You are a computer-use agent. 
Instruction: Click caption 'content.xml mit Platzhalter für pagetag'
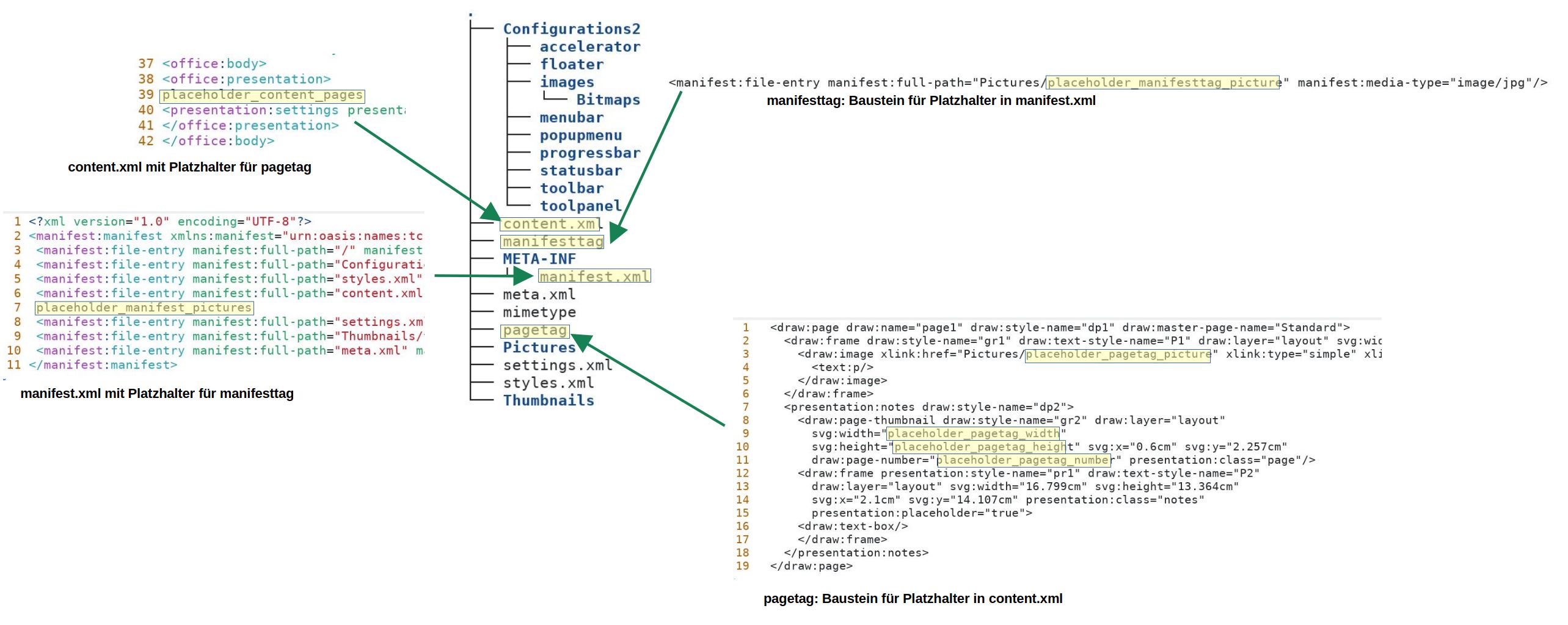coord(189,167)
